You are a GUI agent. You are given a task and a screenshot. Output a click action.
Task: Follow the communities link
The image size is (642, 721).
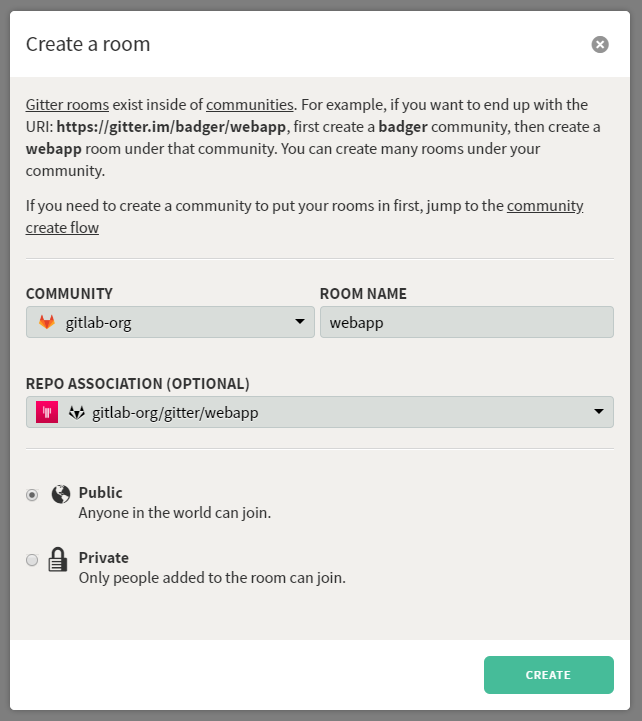click(x=250, y=105)
